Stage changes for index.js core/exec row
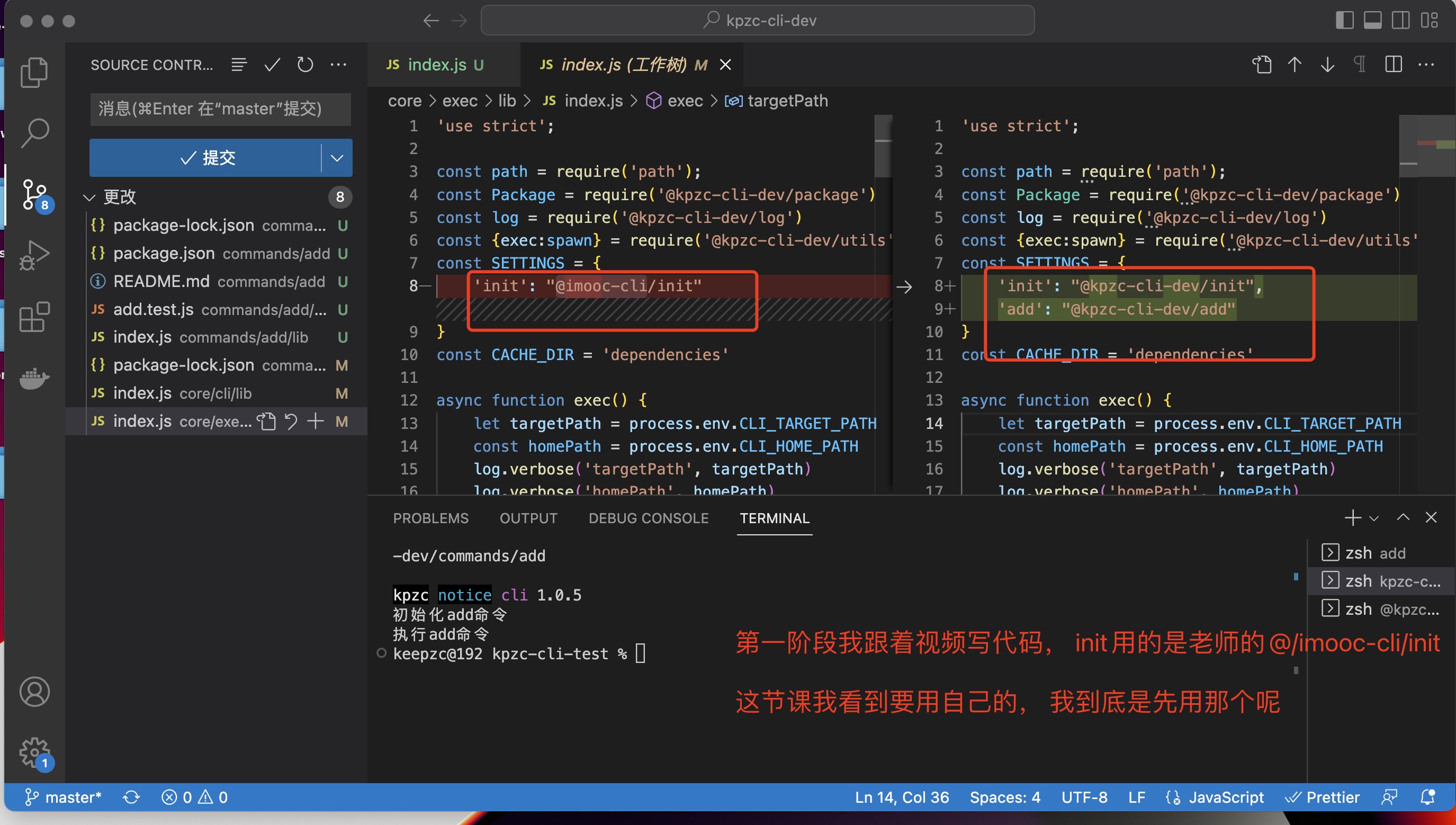 (x=315, y=422)
